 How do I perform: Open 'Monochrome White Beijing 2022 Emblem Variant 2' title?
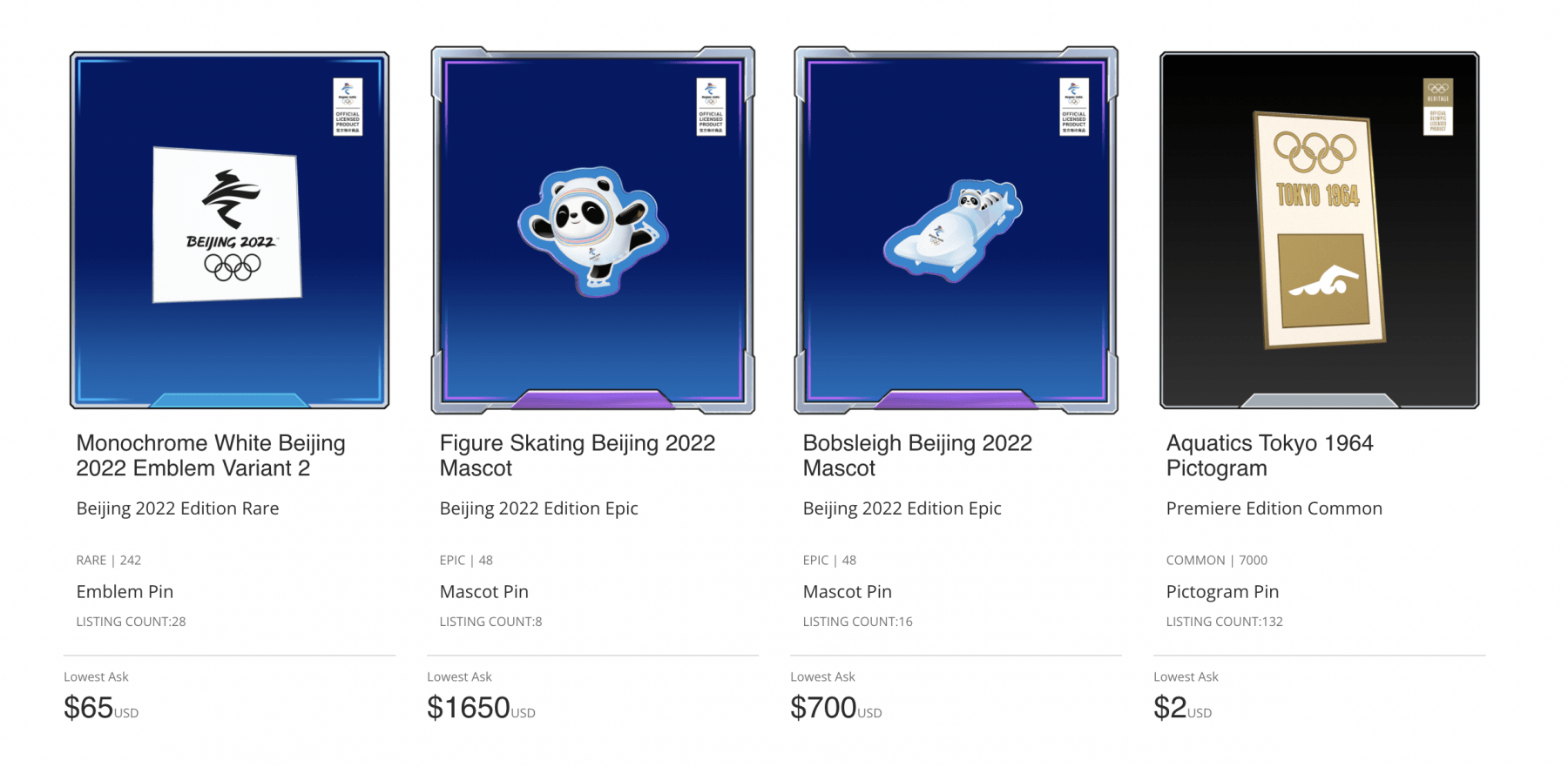[211, 455]
